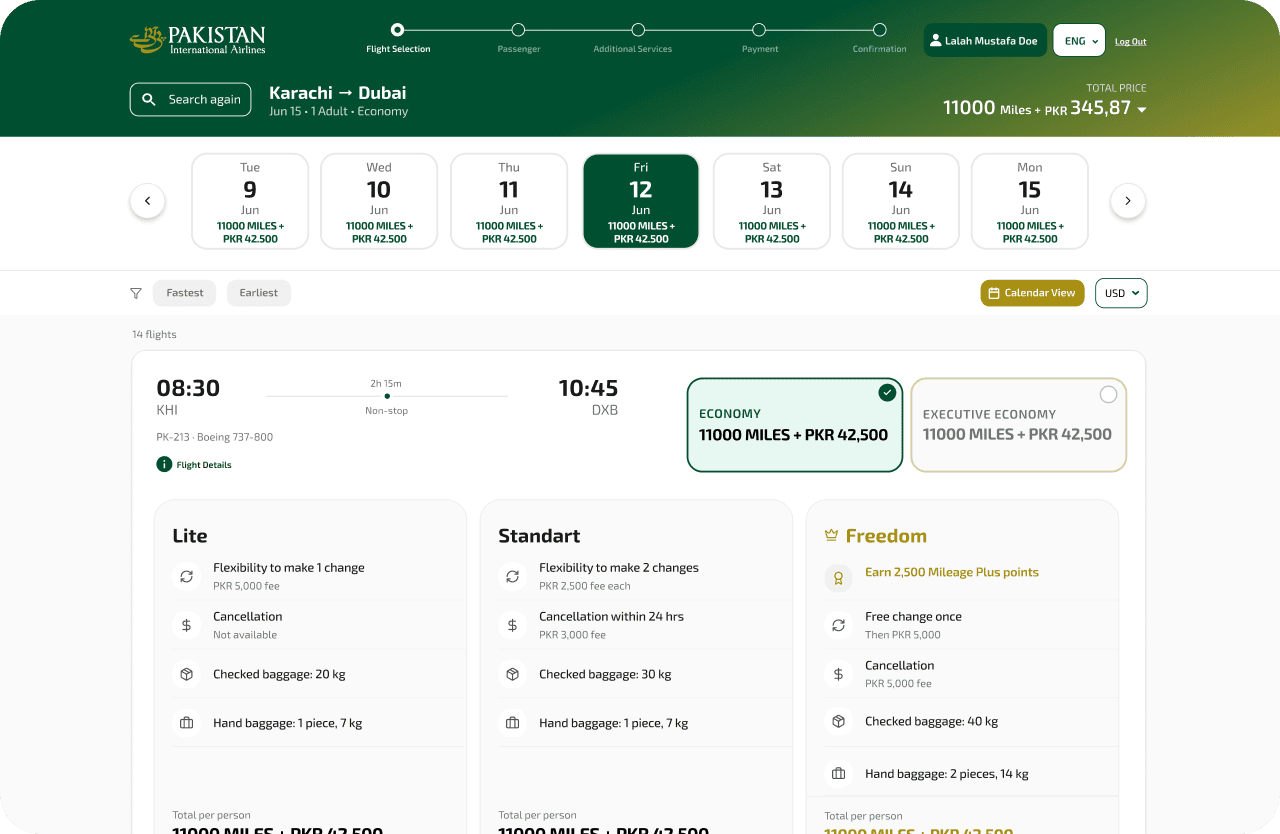
Task: Select the Economy fare class option
Action: click(x=795, y=424)
